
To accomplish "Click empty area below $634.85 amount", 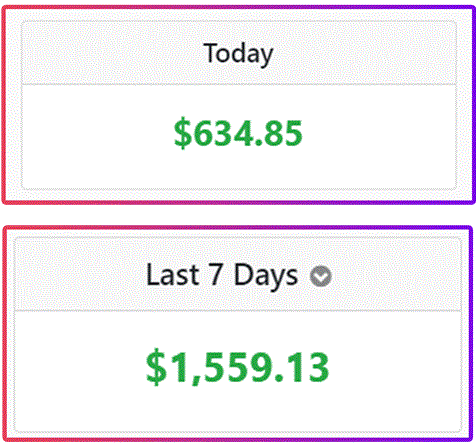I will point(238,170).
